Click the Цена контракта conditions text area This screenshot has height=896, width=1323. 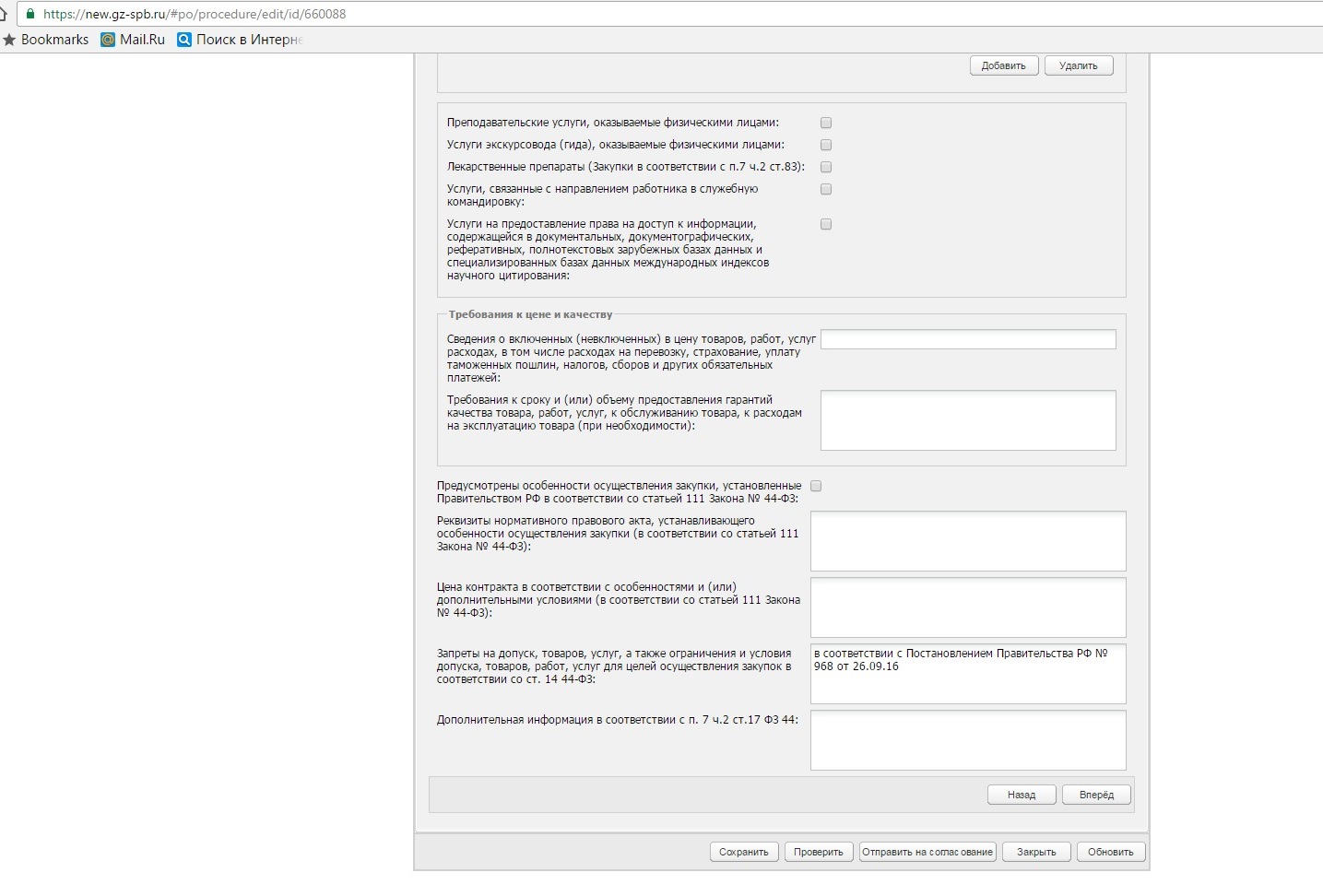968,607
